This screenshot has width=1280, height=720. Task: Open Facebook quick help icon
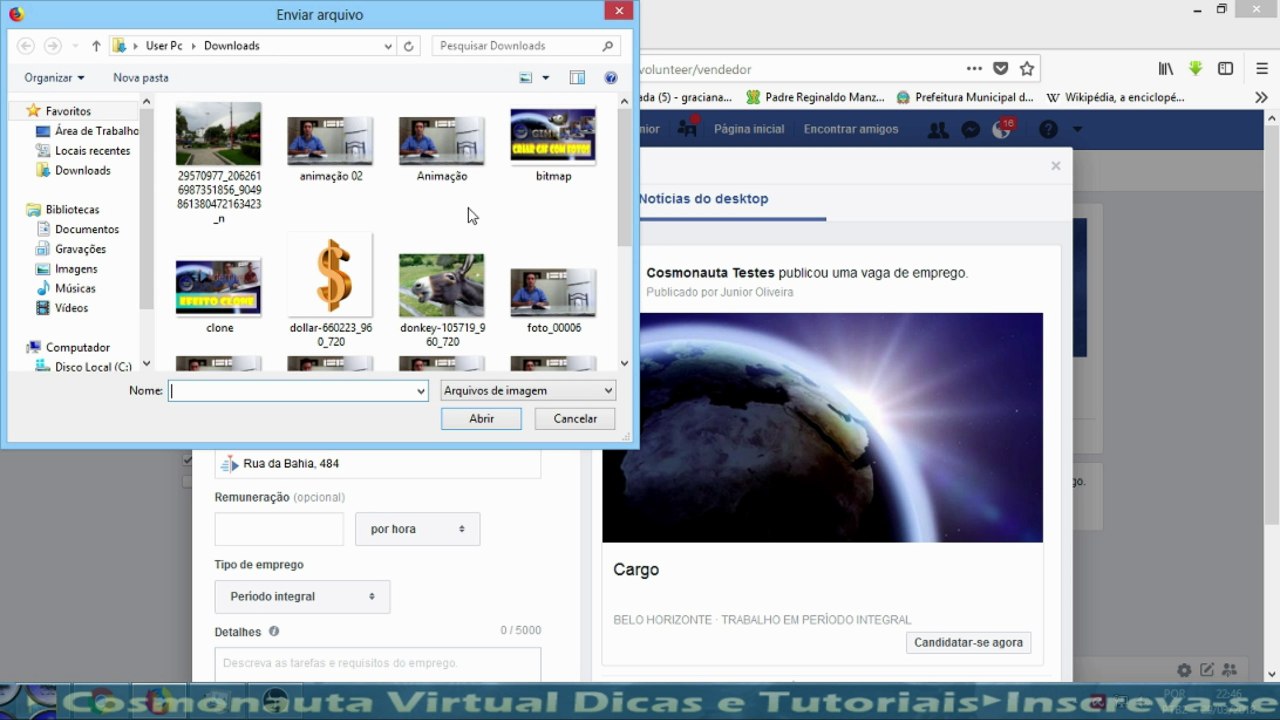[x=1048, y=130]
